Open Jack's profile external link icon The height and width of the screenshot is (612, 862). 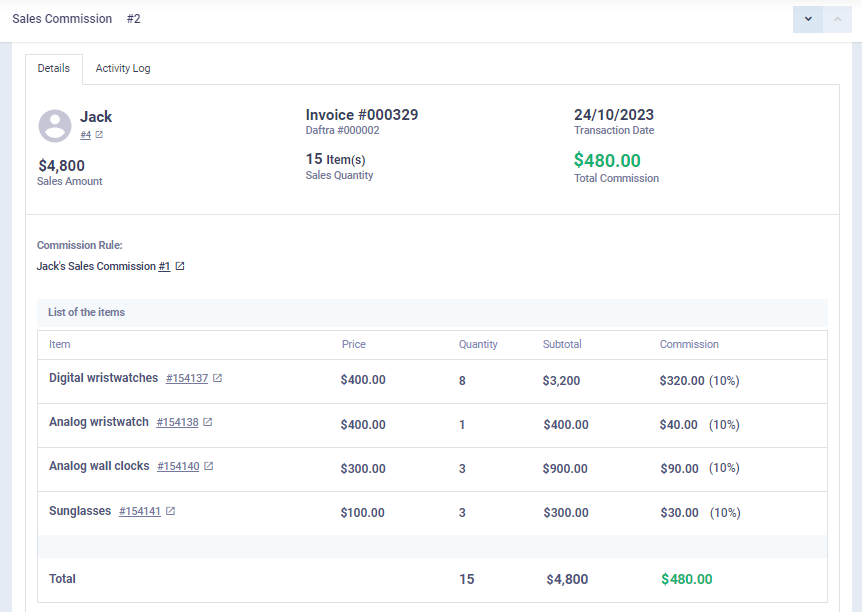(99, 135)
